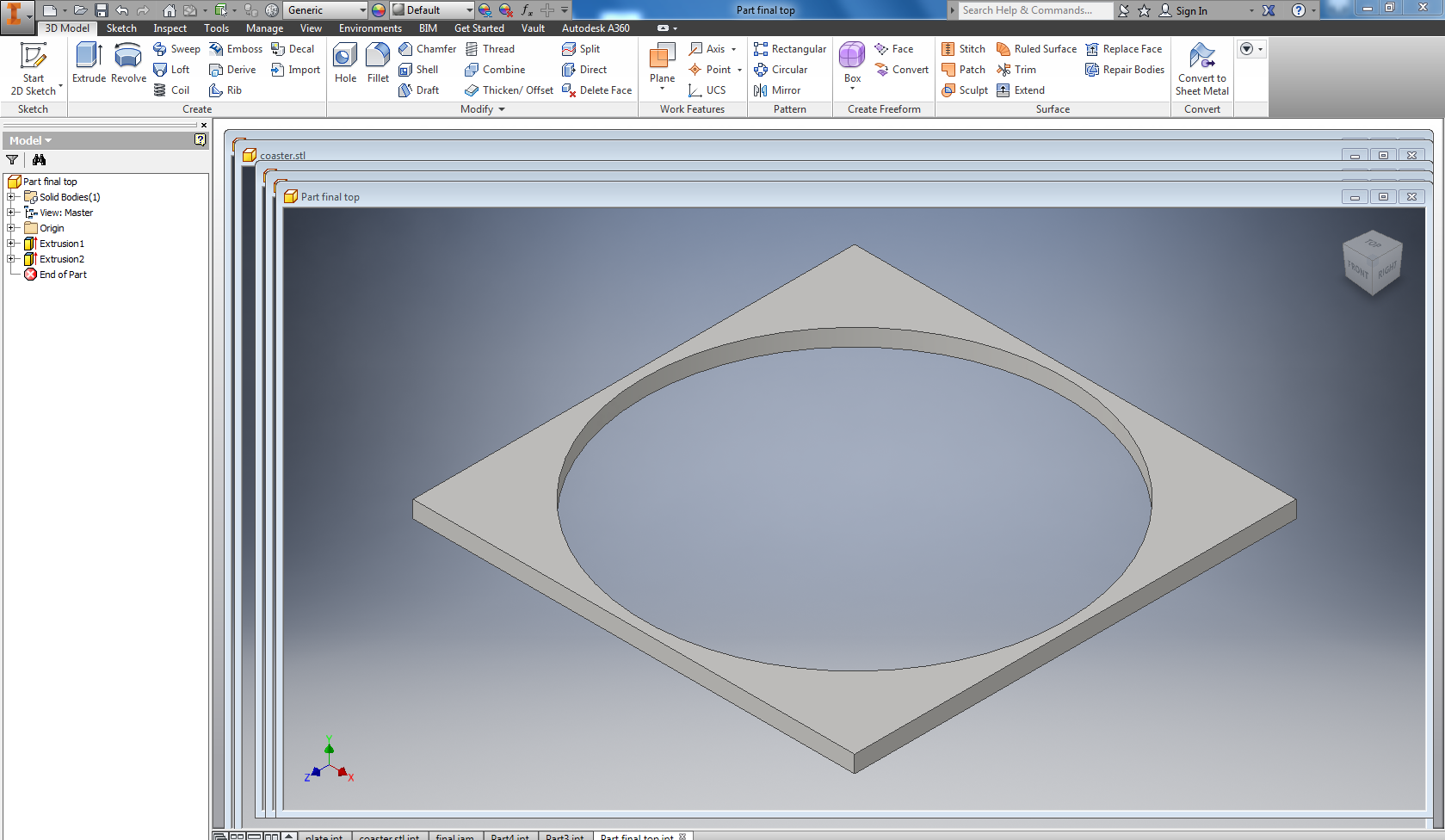The height and width of the screenshot is (840, 1445).
Task: Click the browser find binoculars icon
Action: tap(39, 160)
